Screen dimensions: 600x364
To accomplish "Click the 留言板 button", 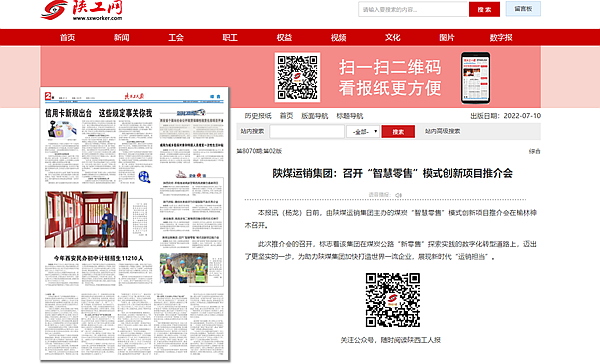I will [x=523, y=9].
